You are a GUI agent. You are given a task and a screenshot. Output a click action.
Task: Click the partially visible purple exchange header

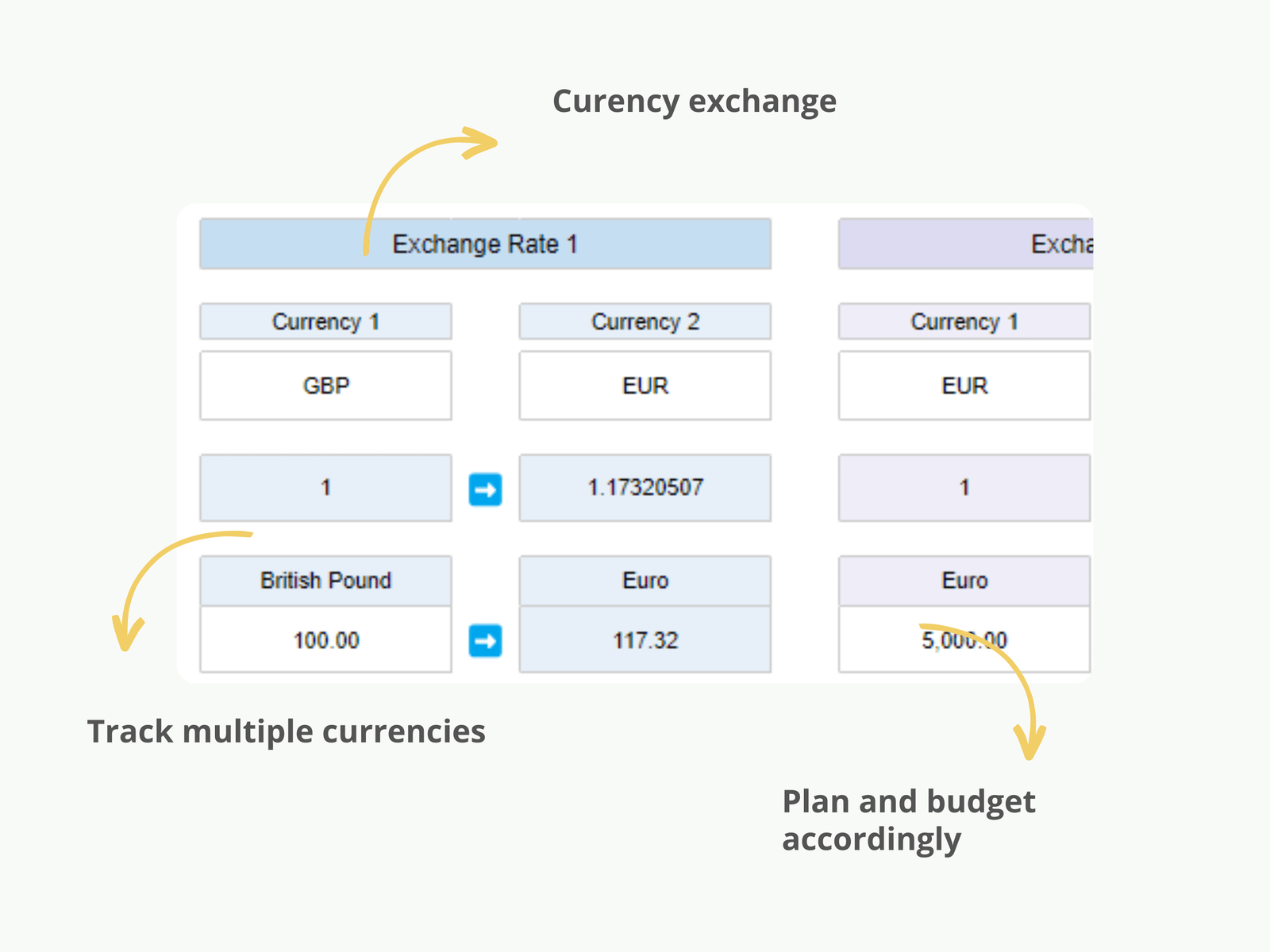pos(965,244)
